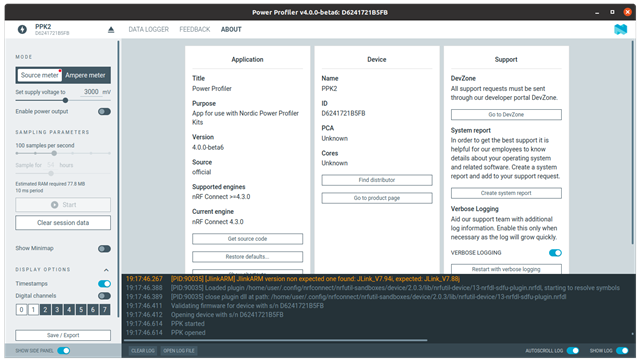Minimize the Power Profiler window

[597, 12]
